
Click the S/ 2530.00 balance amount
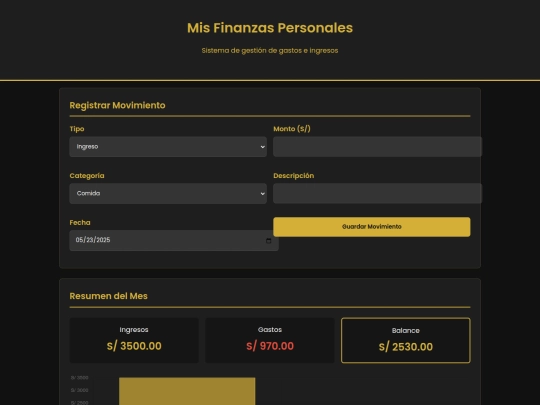coord(406,347)
